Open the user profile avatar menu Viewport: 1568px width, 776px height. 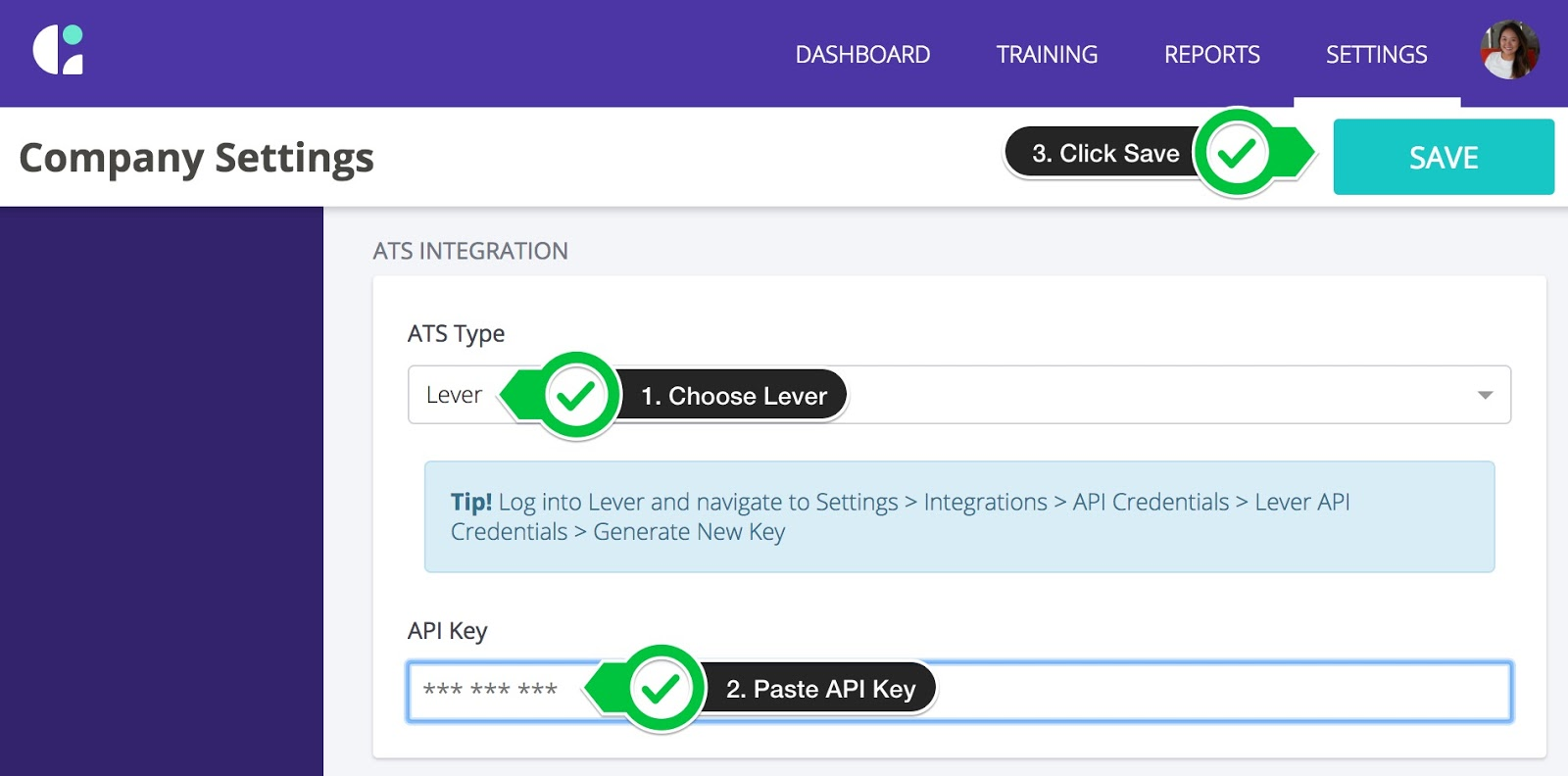click(x=1509, y=50)
